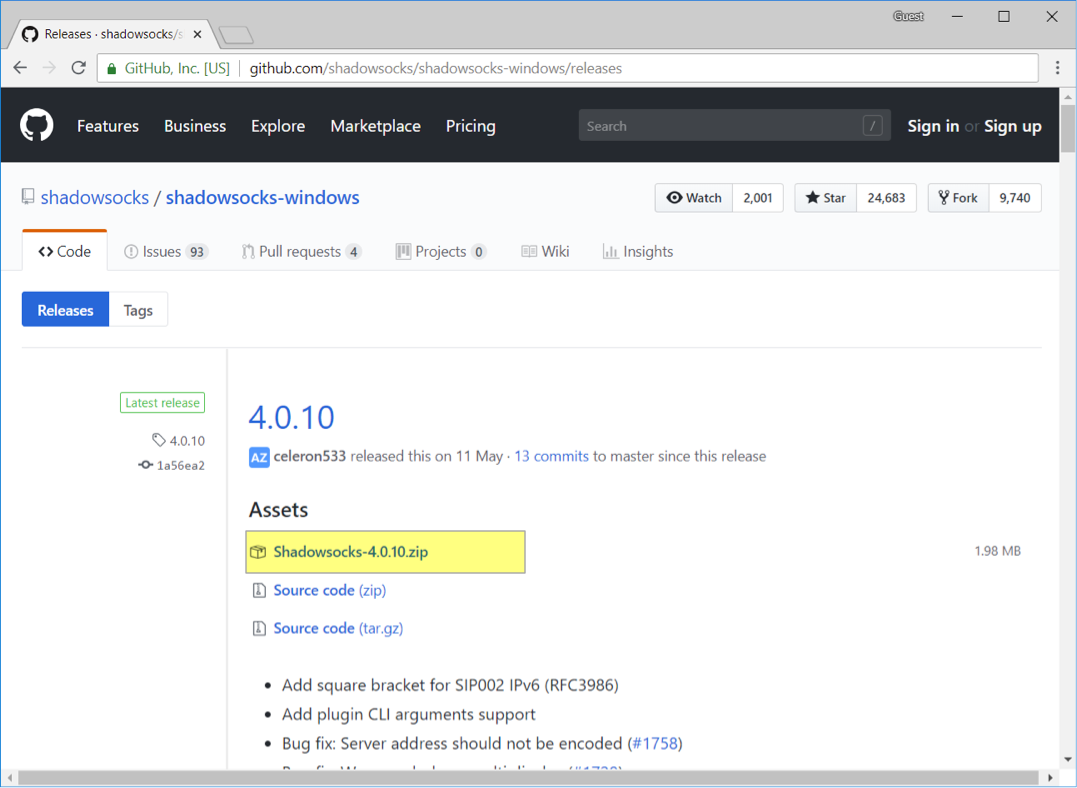
Task: Select the Tags button
Action: pyautogui.click(x=138, y=310)
